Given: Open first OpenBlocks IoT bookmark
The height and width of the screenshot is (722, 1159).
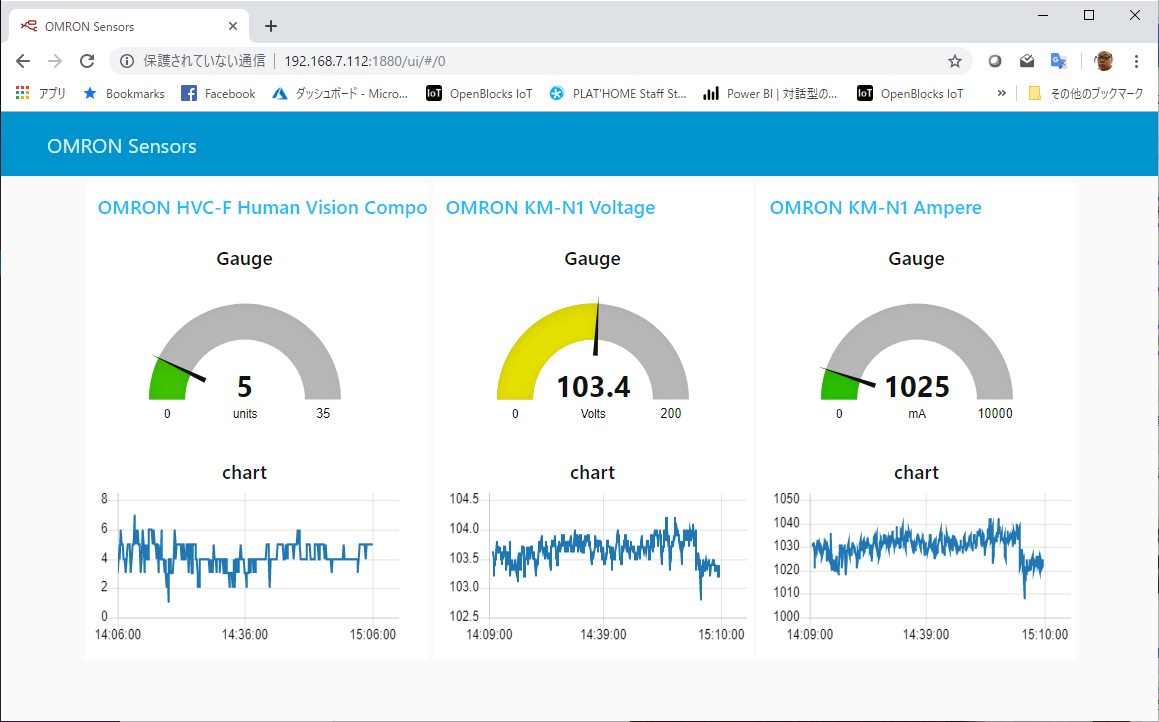Looking at the screenshot, I should (479, 93).
